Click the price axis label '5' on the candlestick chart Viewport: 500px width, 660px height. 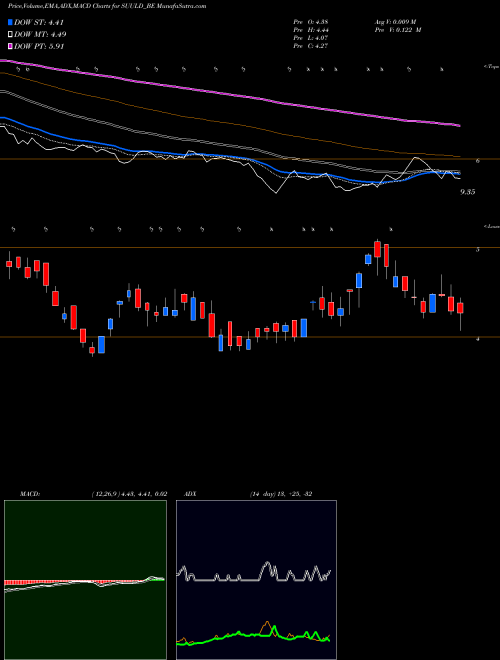pos(478,250)
